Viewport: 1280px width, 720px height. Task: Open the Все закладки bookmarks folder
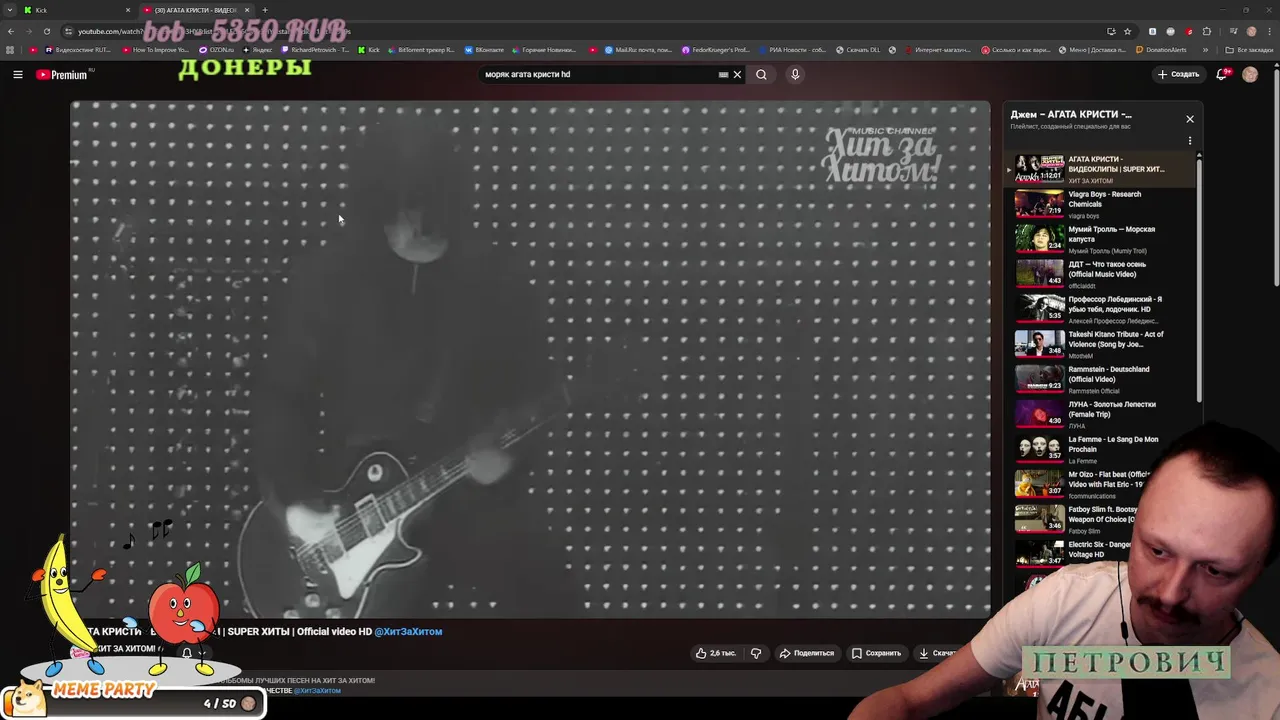tap(1250, 50)
